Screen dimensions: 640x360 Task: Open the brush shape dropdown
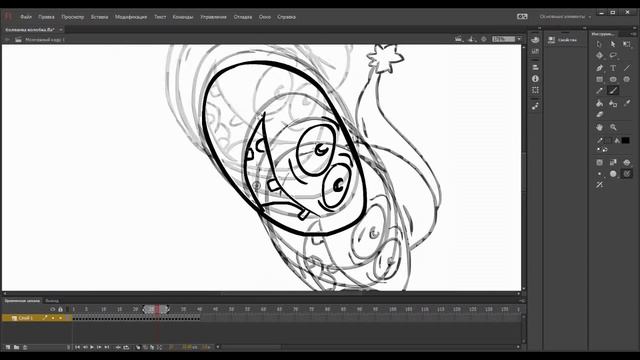pos(613,174)
